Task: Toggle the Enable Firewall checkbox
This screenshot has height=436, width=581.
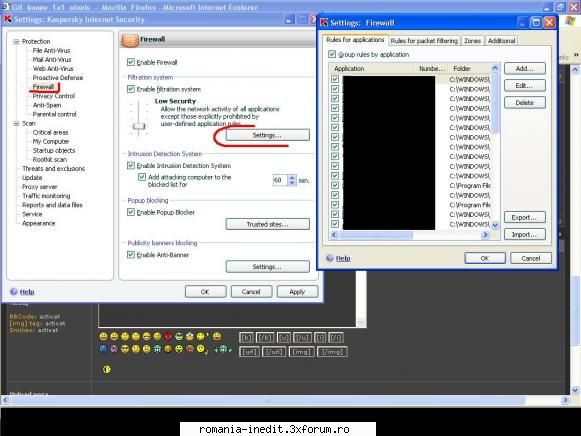Action: click(x=131, y=62)
